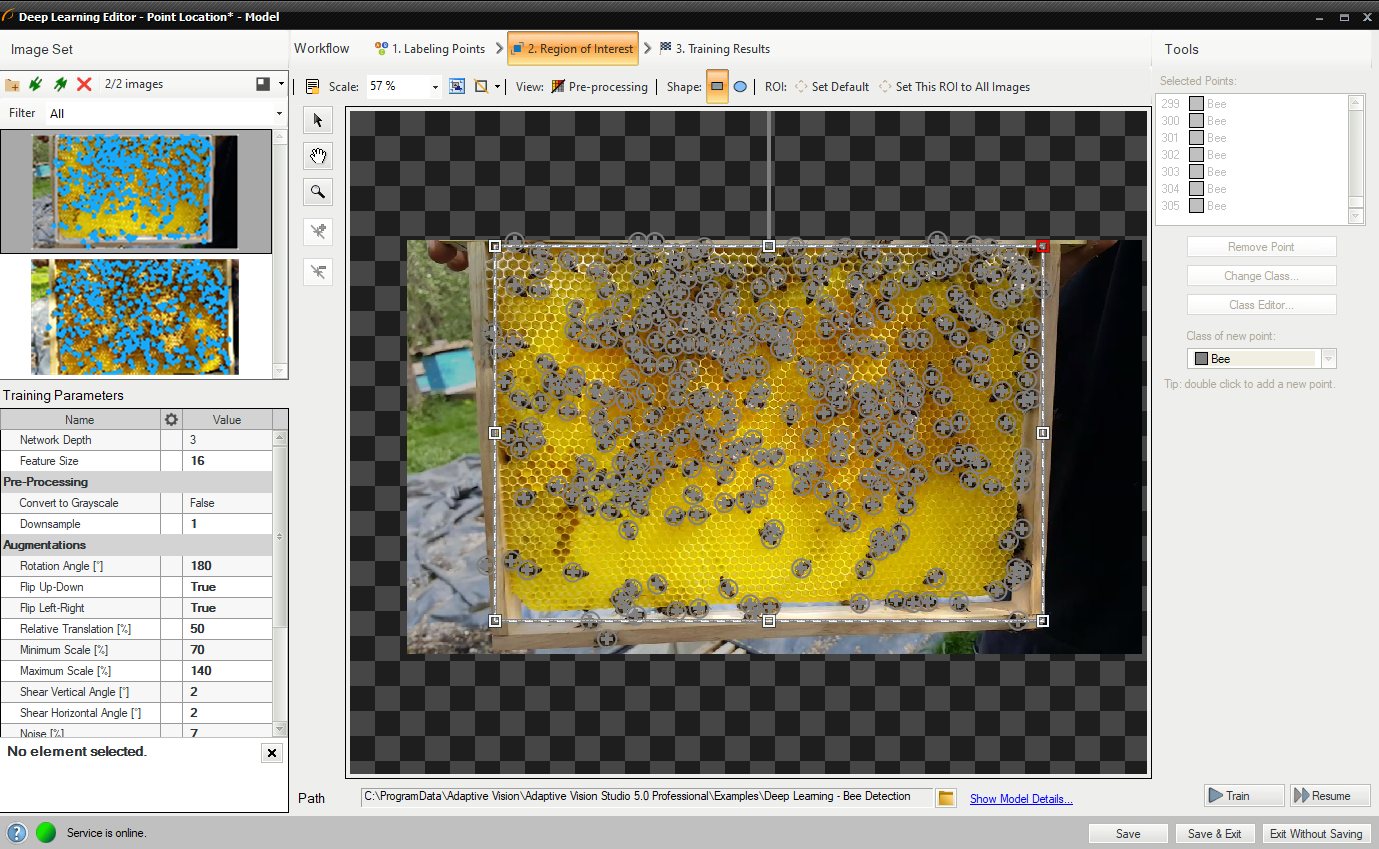Select the second image thumbnail
1379x849 pixels.
coord(134,317)
